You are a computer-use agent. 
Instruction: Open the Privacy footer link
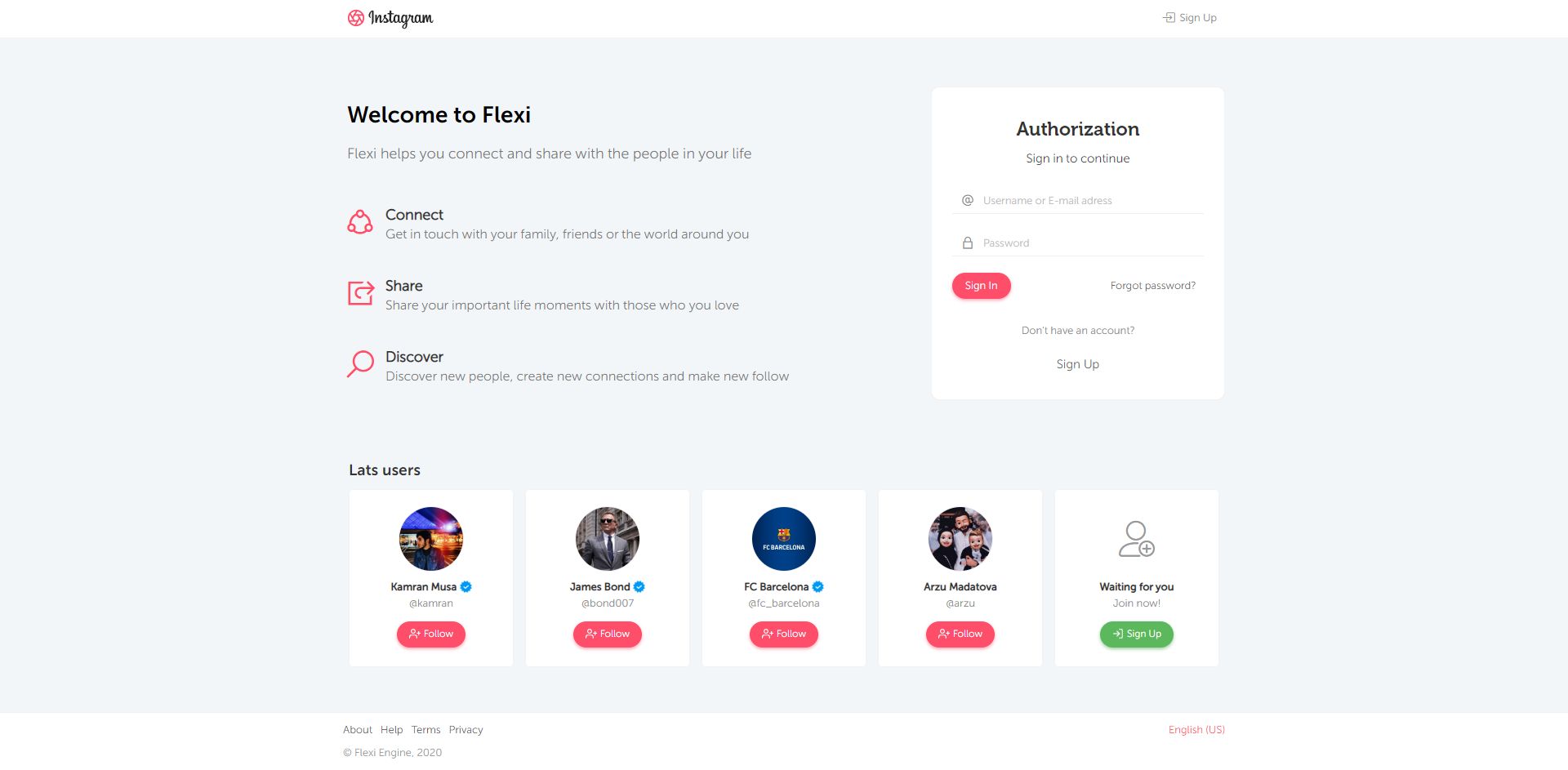click(465, 730)
